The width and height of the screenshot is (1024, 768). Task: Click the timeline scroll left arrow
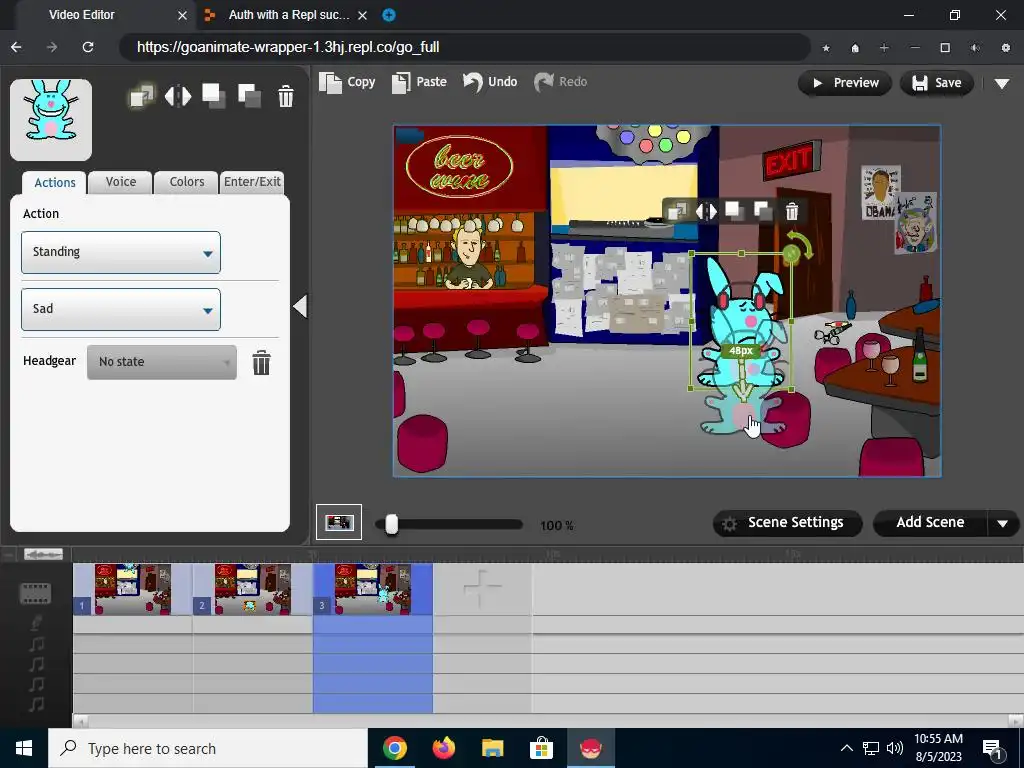(80, 721)
